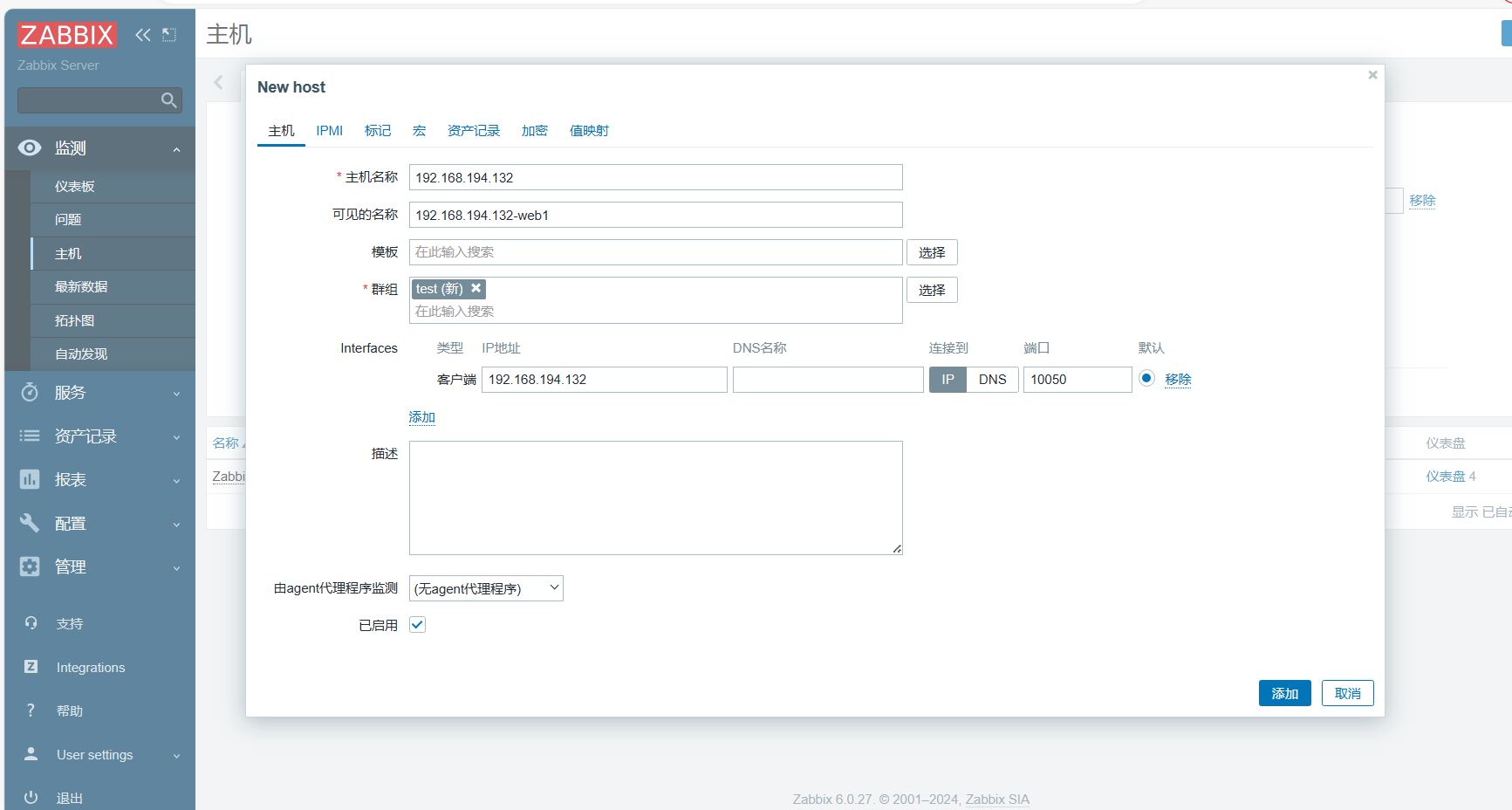Screen dimensions: 1512x810
Task: Select the 默认 default interface radio button
Action: coord(1147,378)
